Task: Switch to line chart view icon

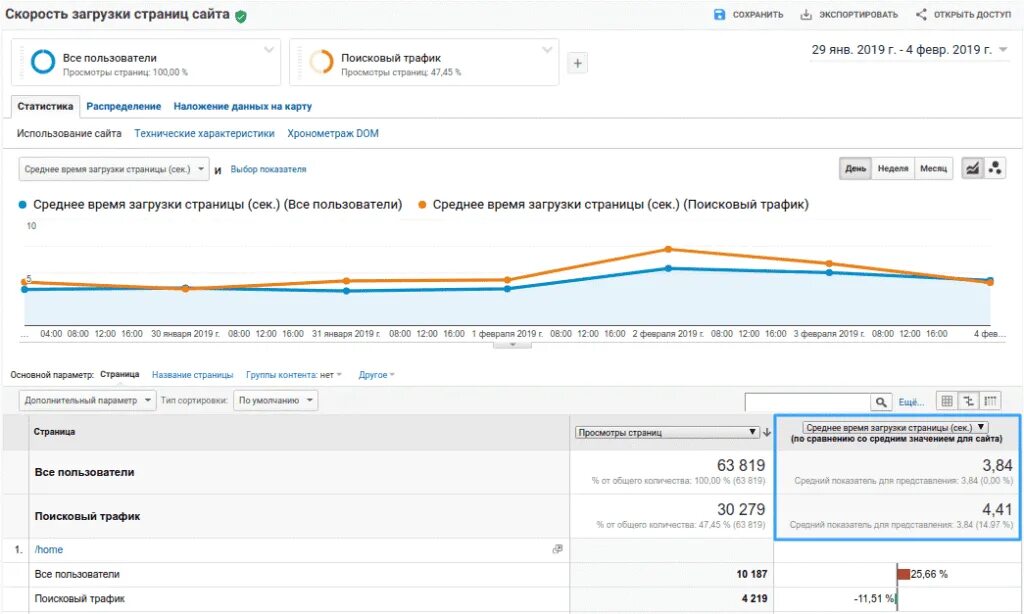Action: 972,169
